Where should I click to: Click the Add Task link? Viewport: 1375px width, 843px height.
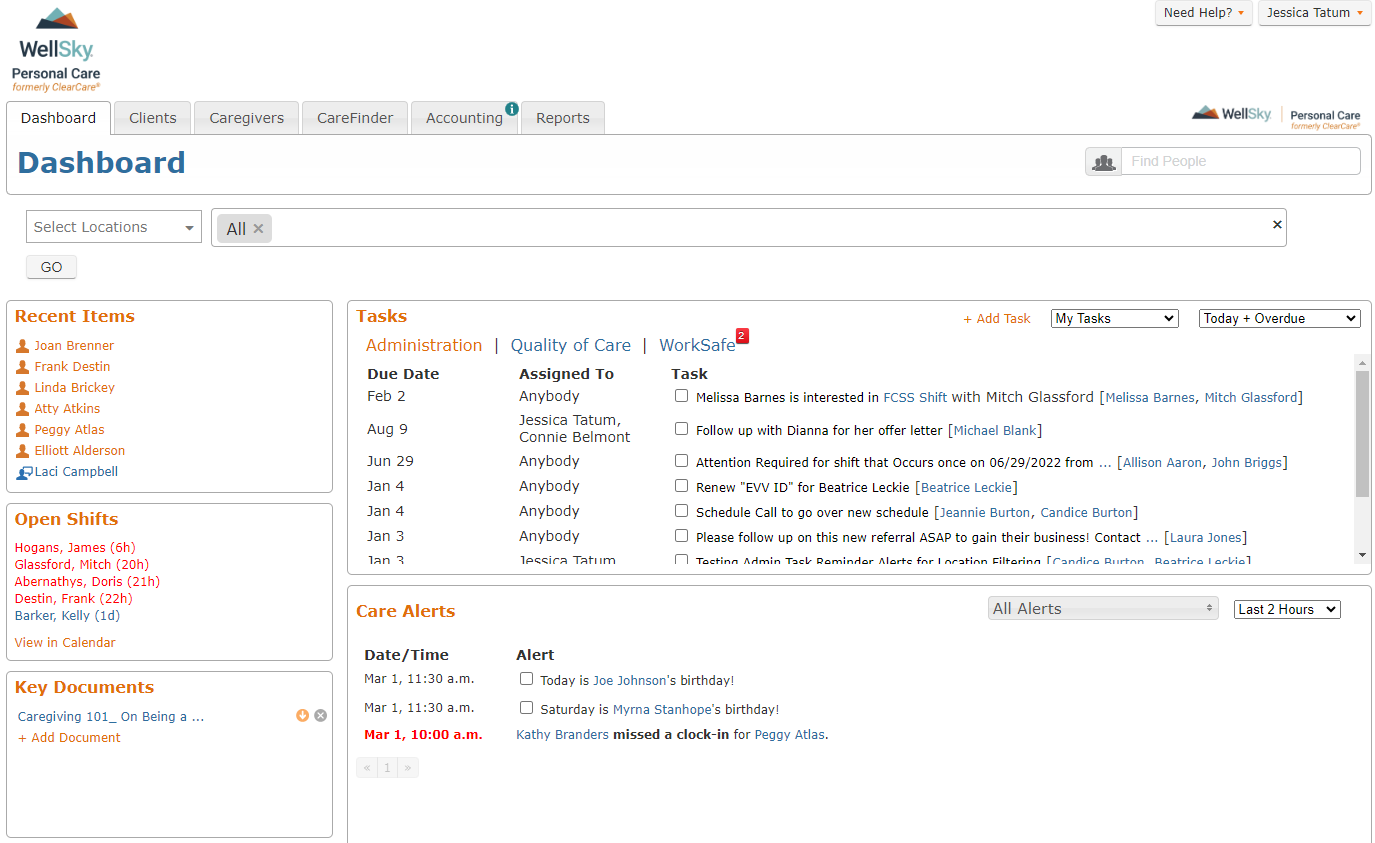(996, 318)
